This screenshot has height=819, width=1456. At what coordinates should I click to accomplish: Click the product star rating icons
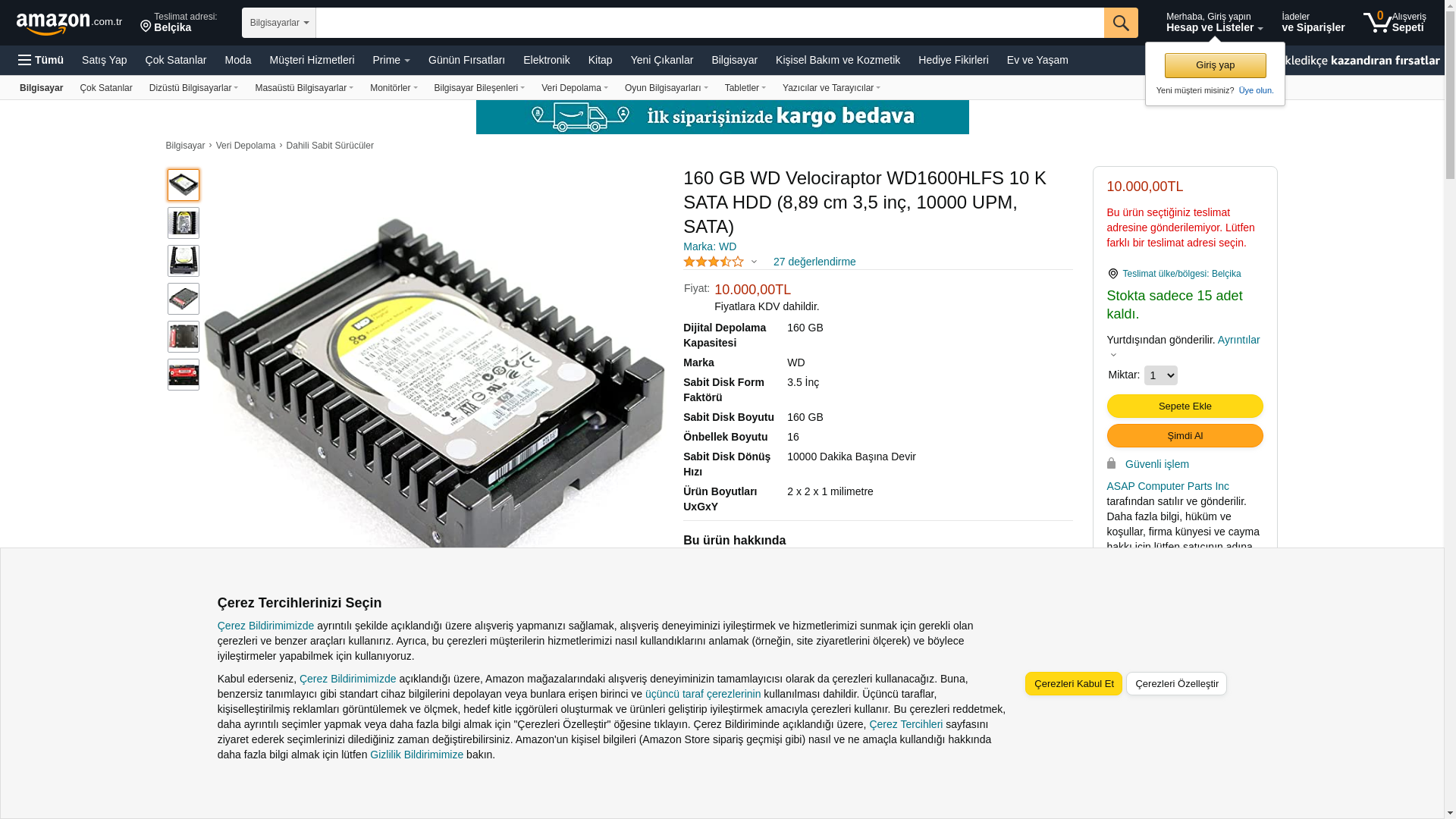pos(714,262)
